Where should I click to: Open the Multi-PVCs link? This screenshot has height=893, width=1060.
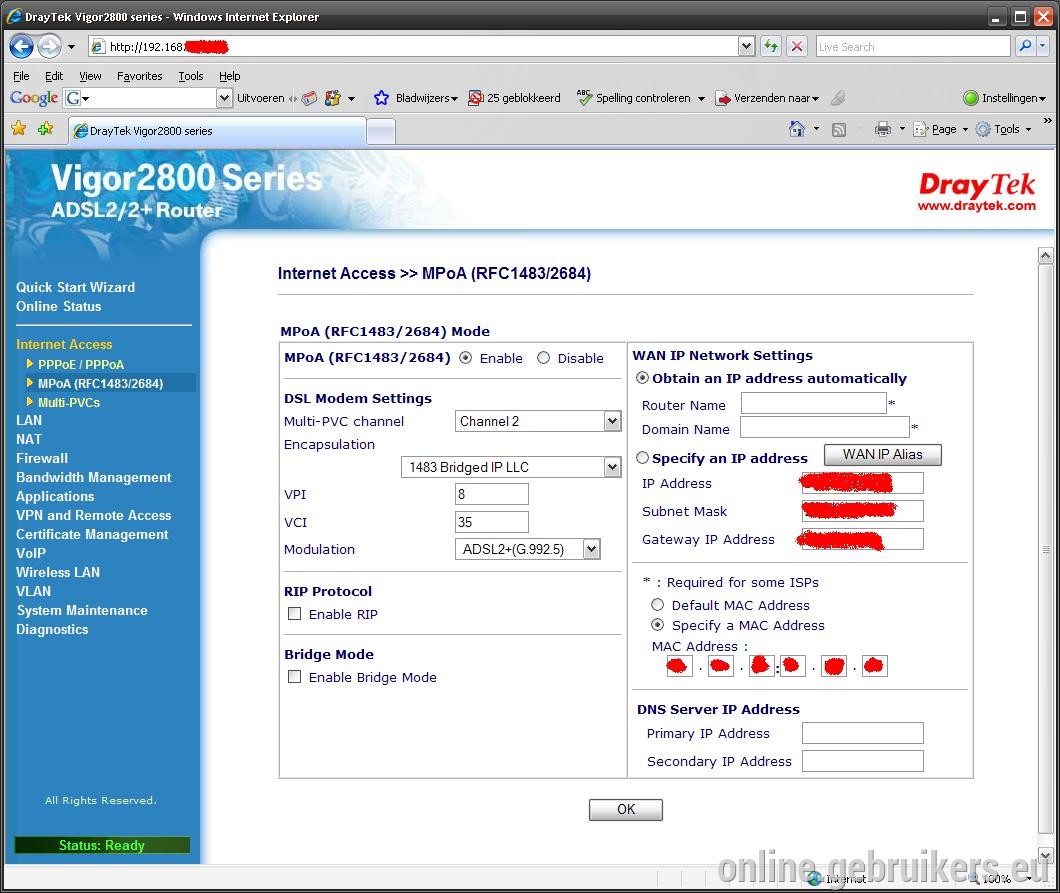pos(69,402)
